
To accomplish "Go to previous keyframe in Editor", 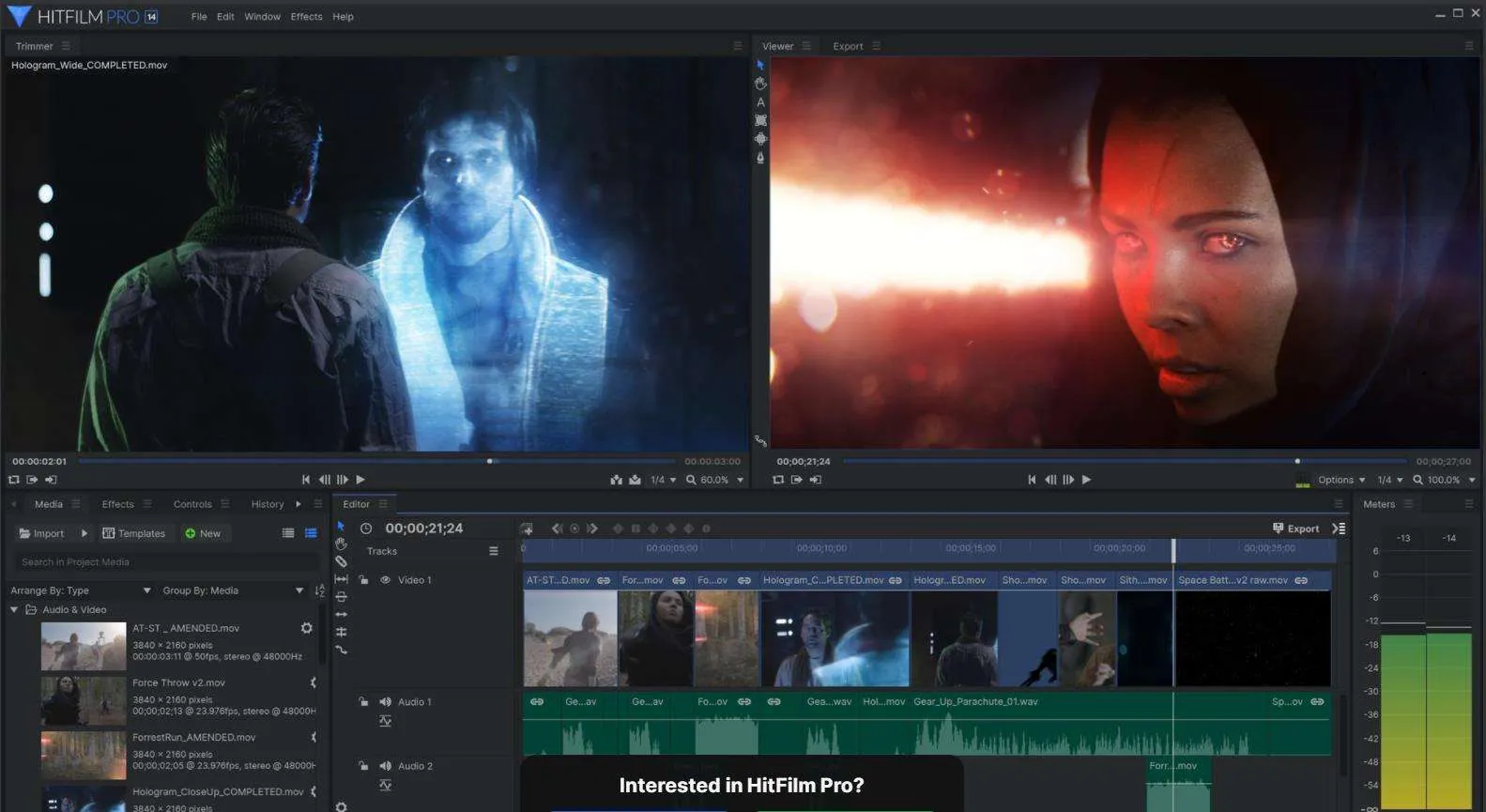I will tap(557, 529).
